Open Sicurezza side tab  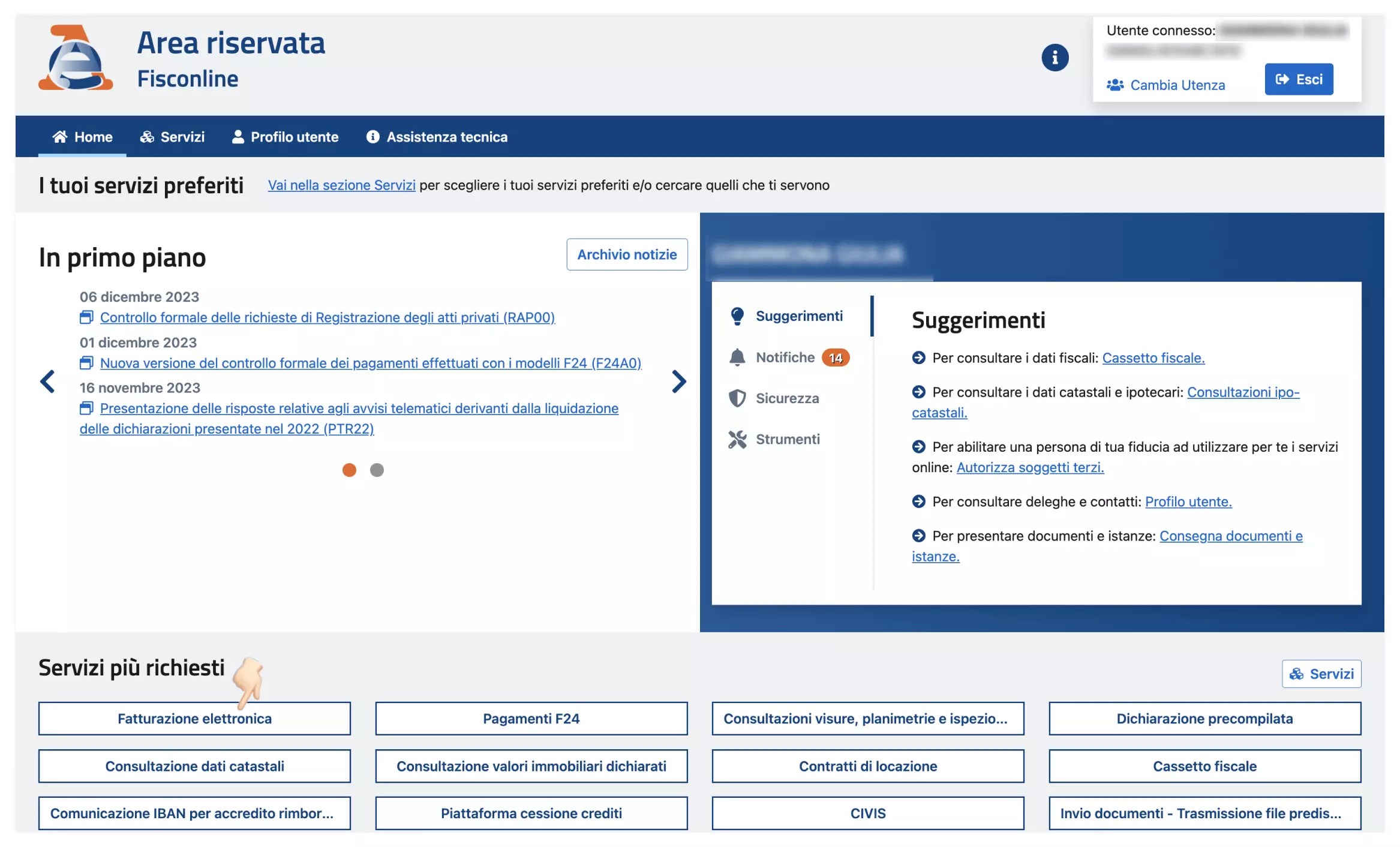point(774,398)
